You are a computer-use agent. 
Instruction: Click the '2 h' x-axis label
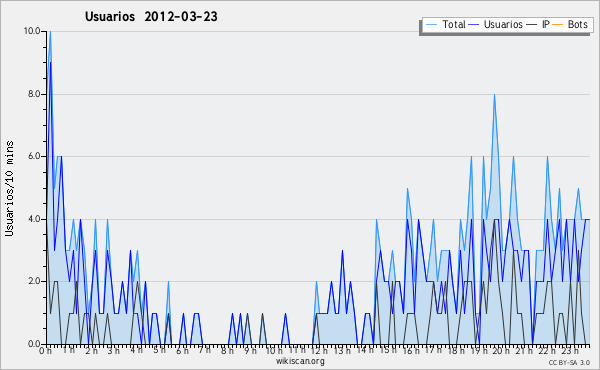[x=91, y=350]
